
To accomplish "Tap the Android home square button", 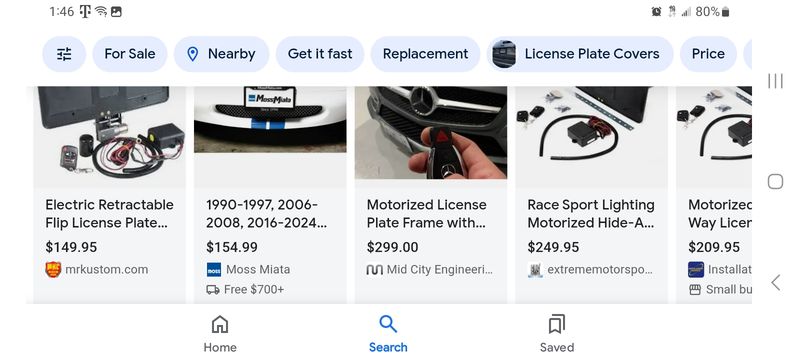I will click(776, 182).
